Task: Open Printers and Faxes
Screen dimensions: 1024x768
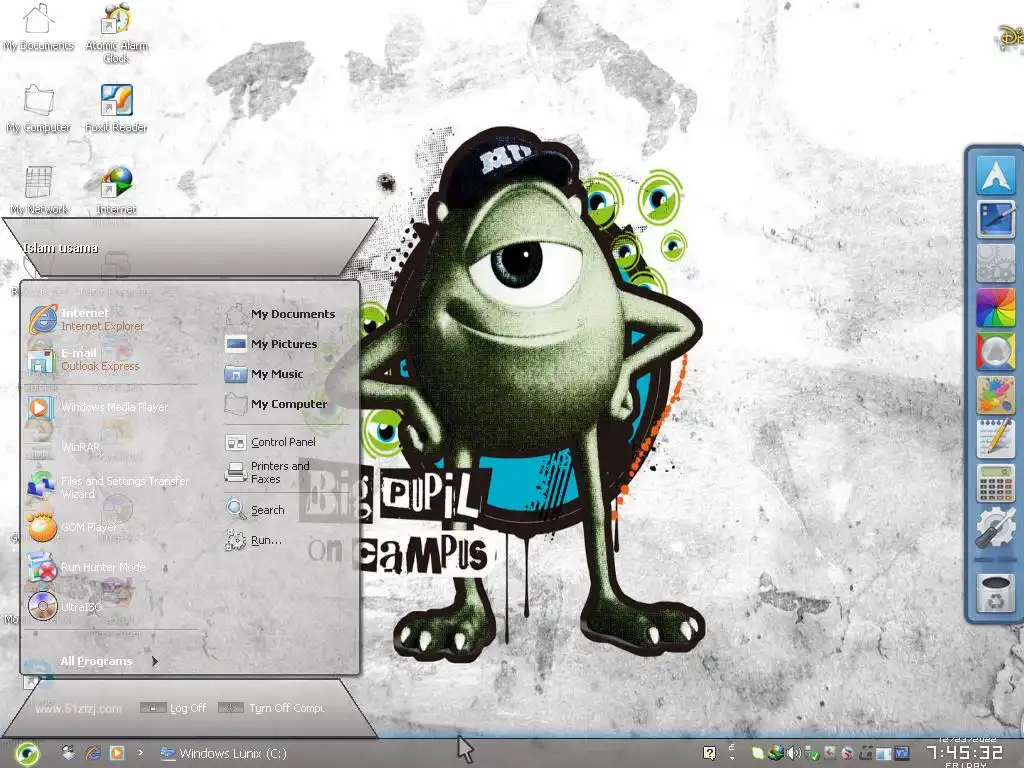Action: point(268,472)
